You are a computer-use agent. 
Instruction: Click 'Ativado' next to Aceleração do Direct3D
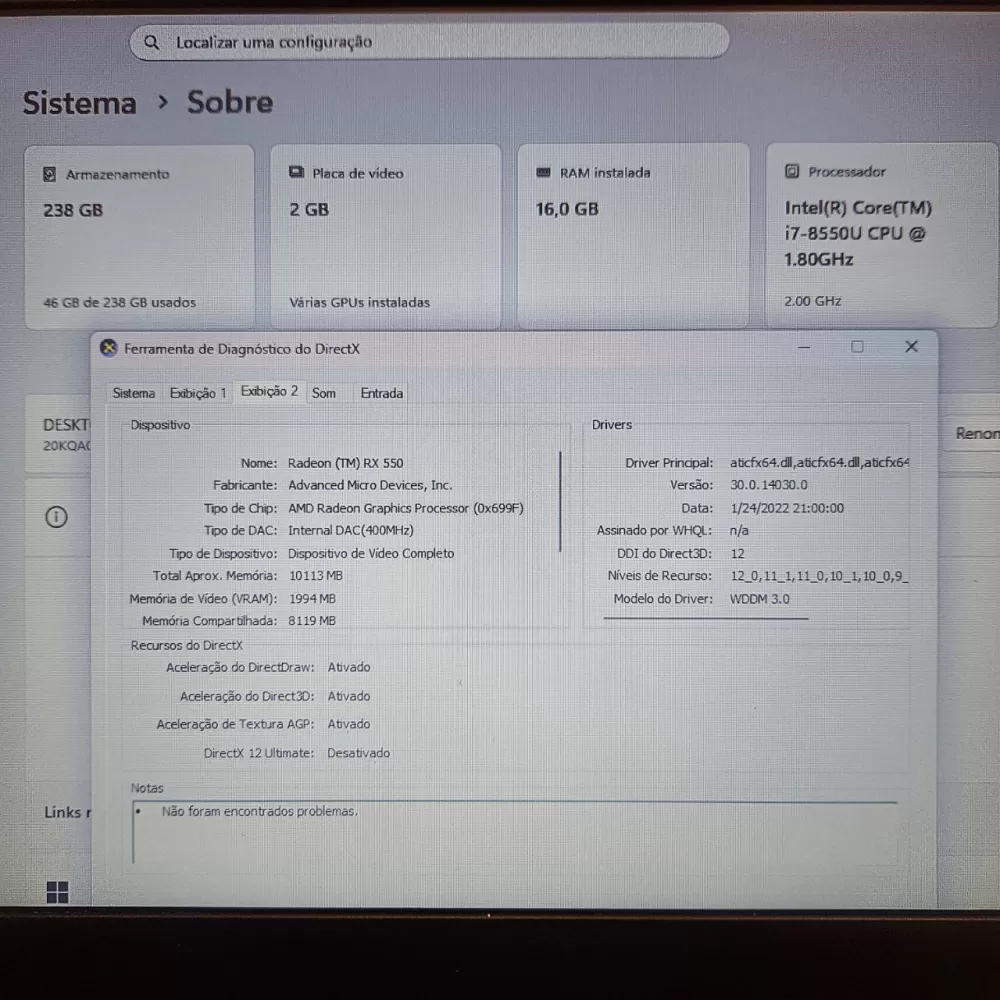pos(349,696)
